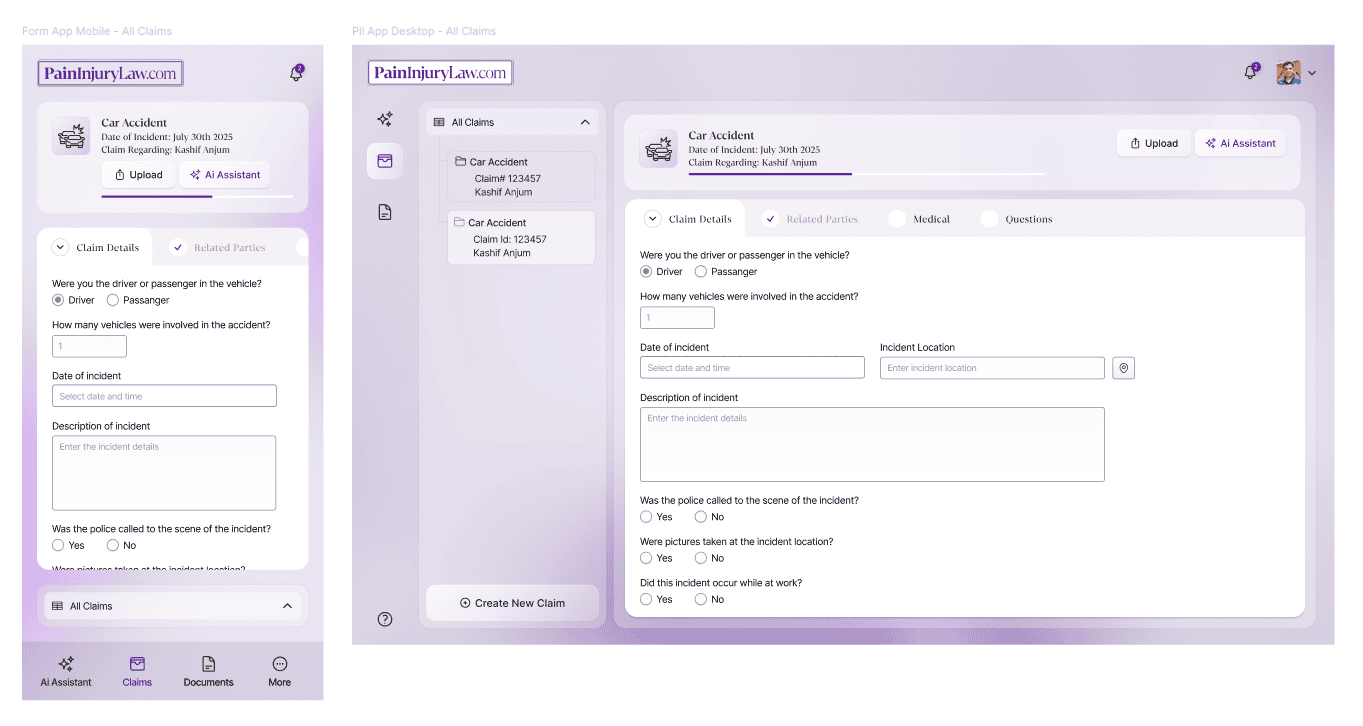
Task: Click the help question mark icon
Action: coord(385,619)
